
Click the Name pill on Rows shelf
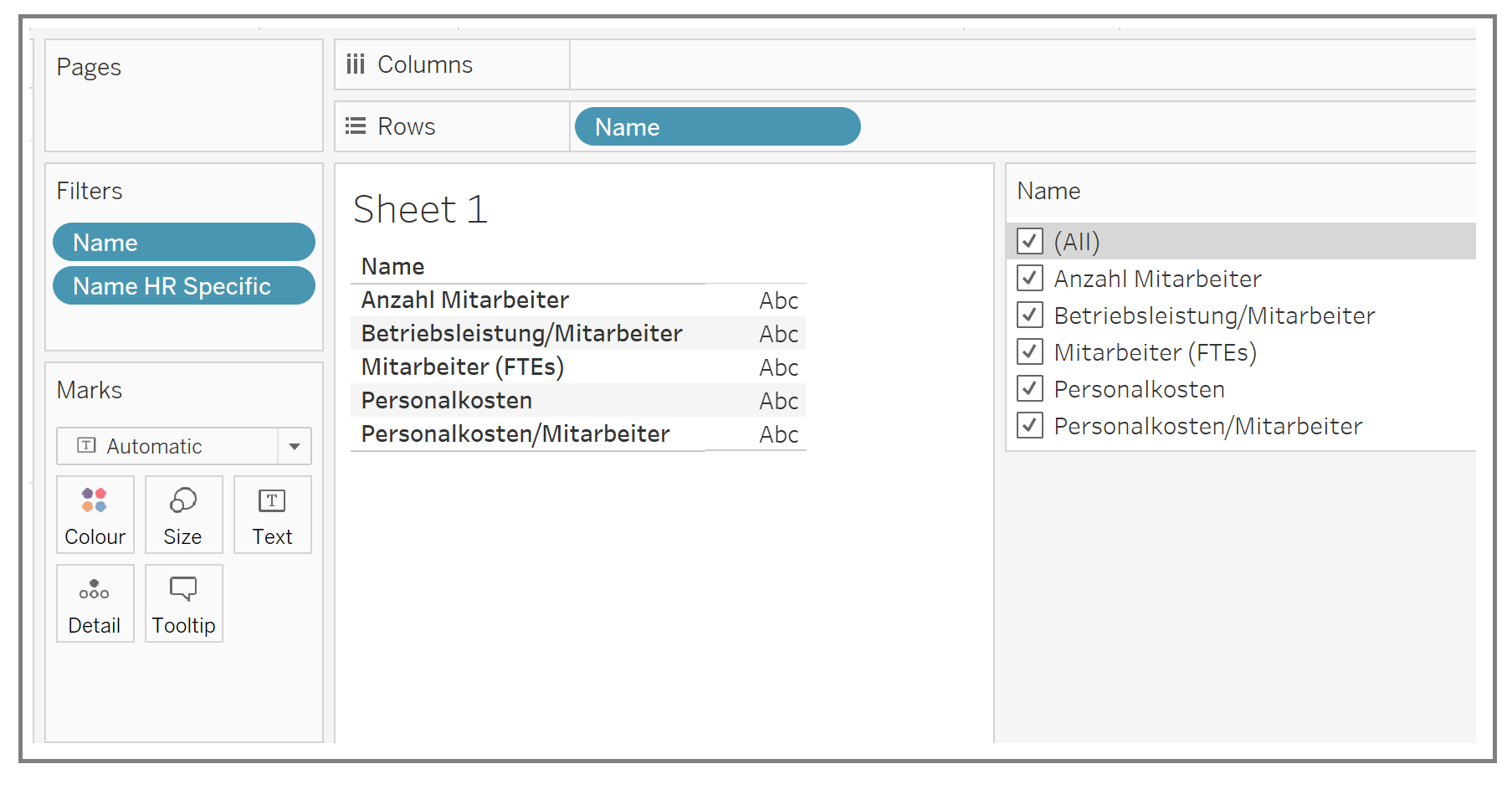click(x=717, y=126)
